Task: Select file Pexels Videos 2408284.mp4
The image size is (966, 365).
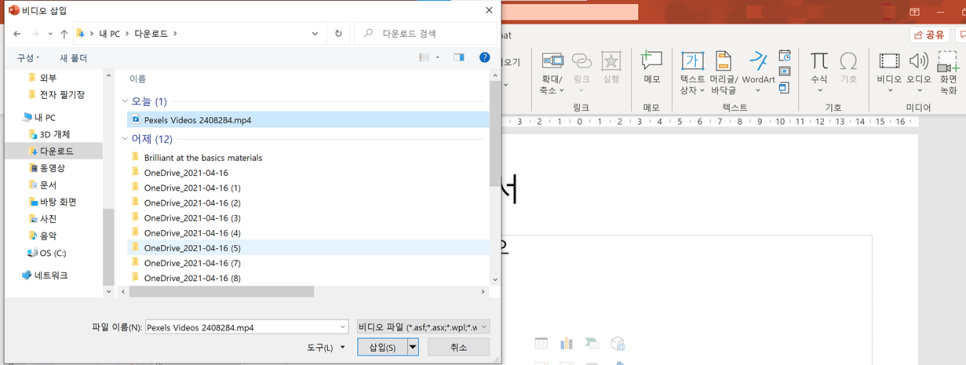Action: (x=309, y=120)
